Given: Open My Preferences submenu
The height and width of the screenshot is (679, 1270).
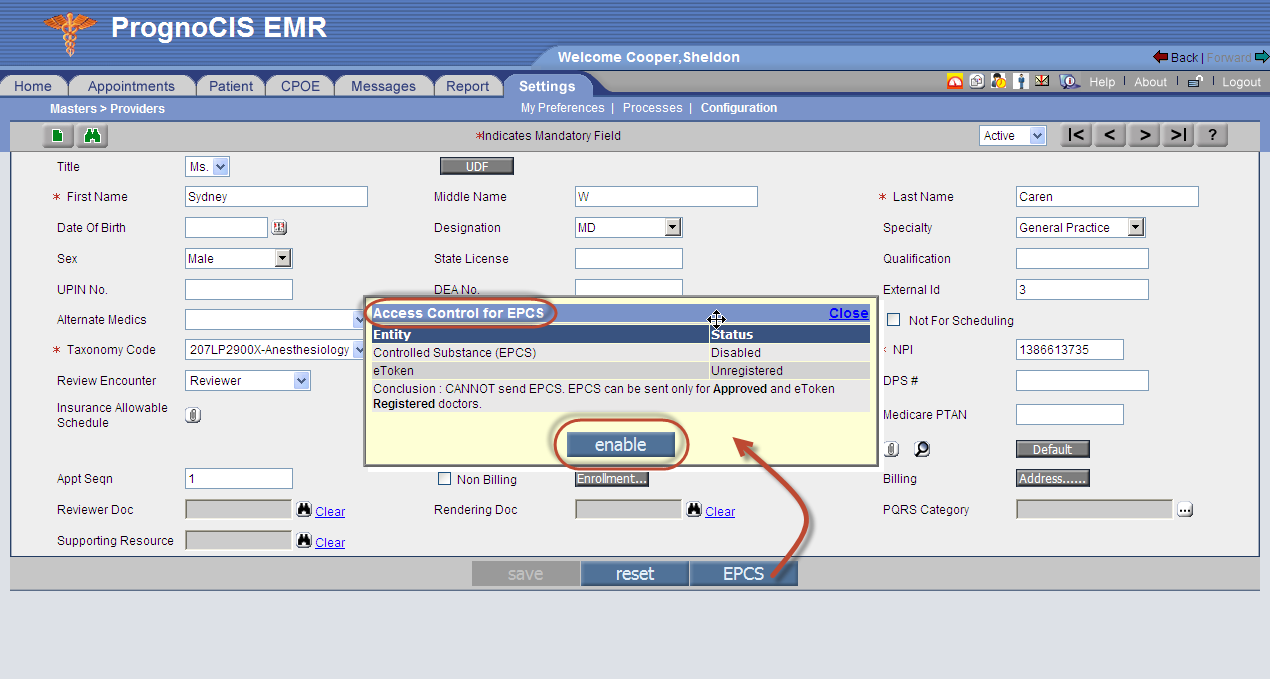Looking at the screenshot, I should (563, 108).
